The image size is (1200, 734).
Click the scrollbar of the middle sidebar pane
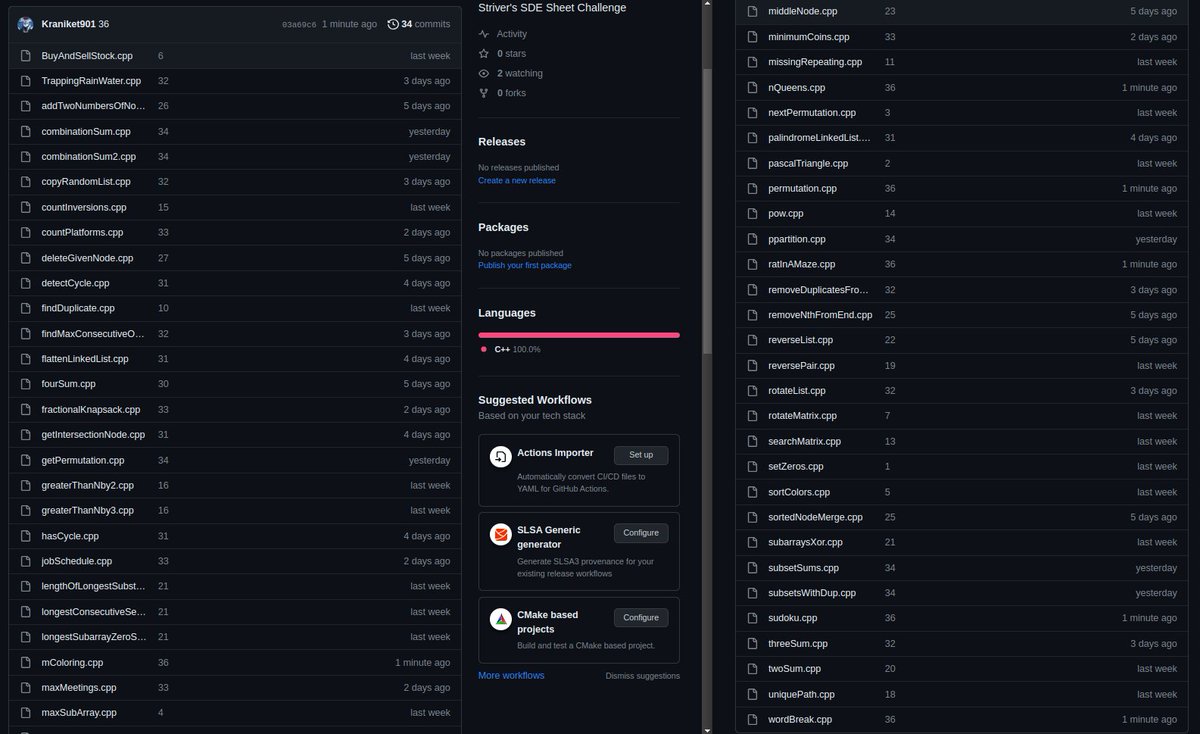pos(707,210)
